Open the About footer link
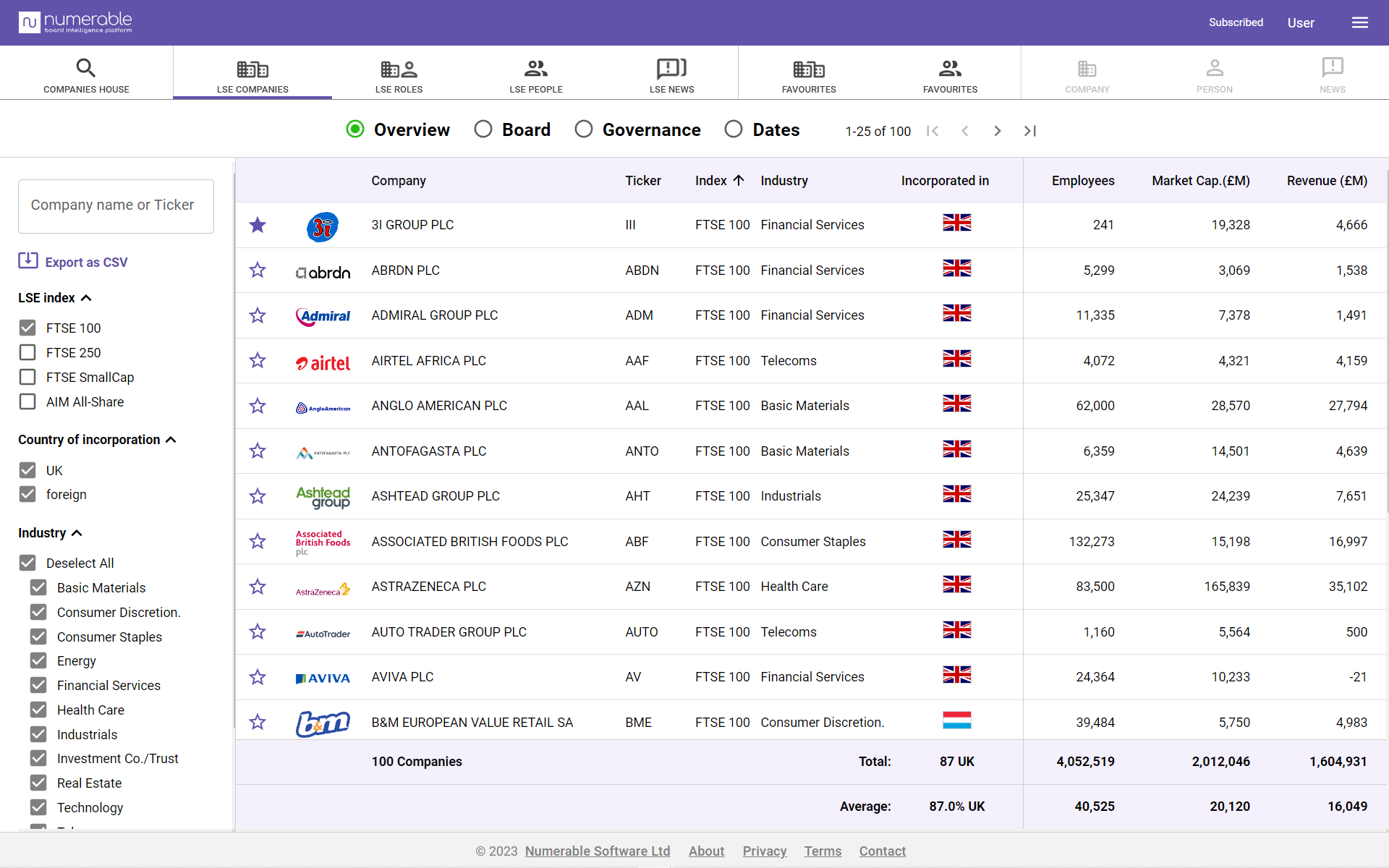Viewport: 1389px width, 868px height. [x=706, y=851]
